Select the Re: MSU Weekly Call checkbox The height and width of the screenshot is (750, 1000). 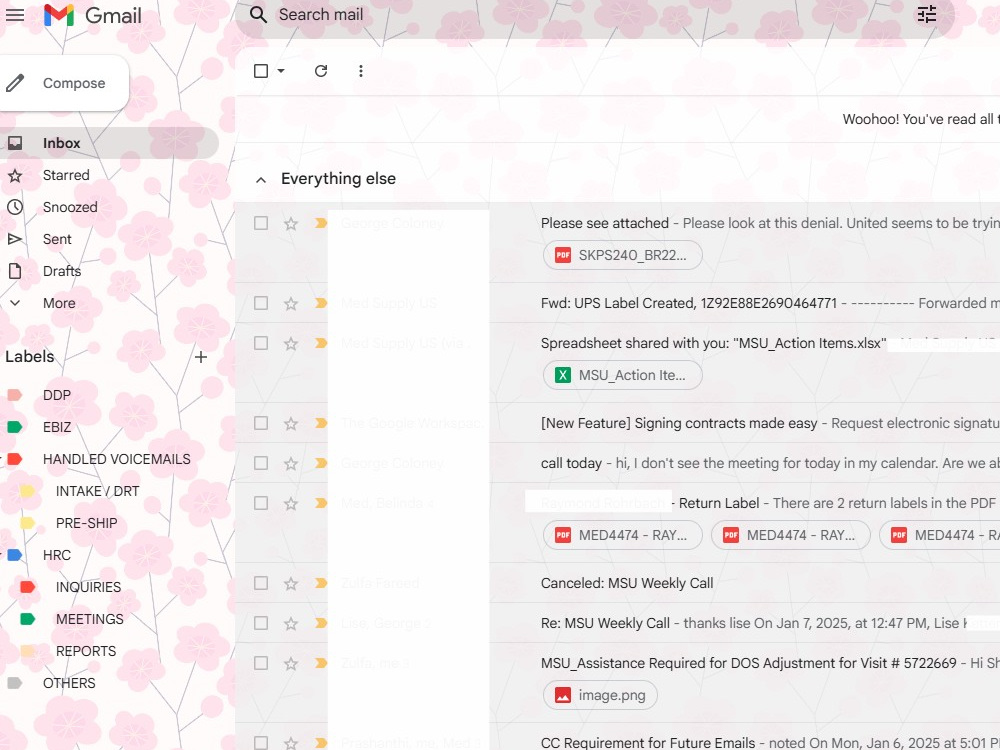[261, 623]
